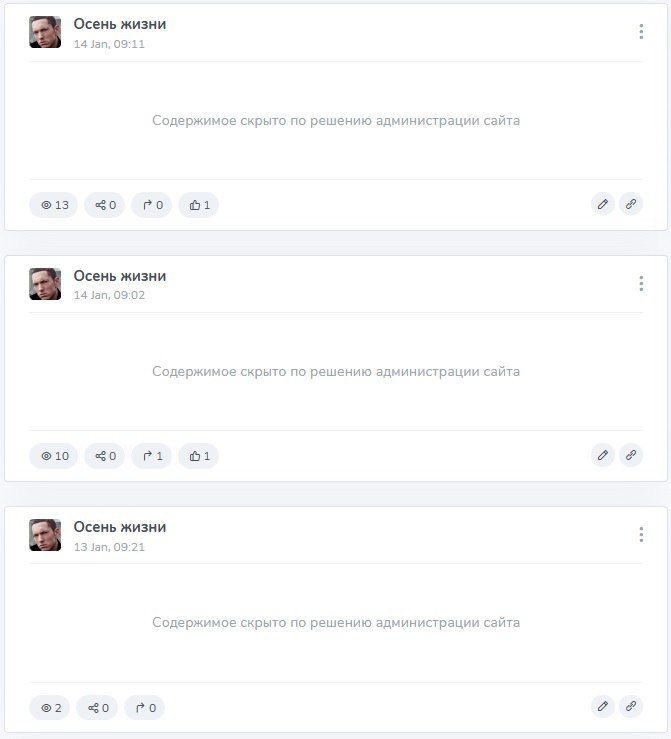Open three-dot menu on 14 Jan 09:02 post
This screenshot has width=671, height=739.
tap(641, 283)
